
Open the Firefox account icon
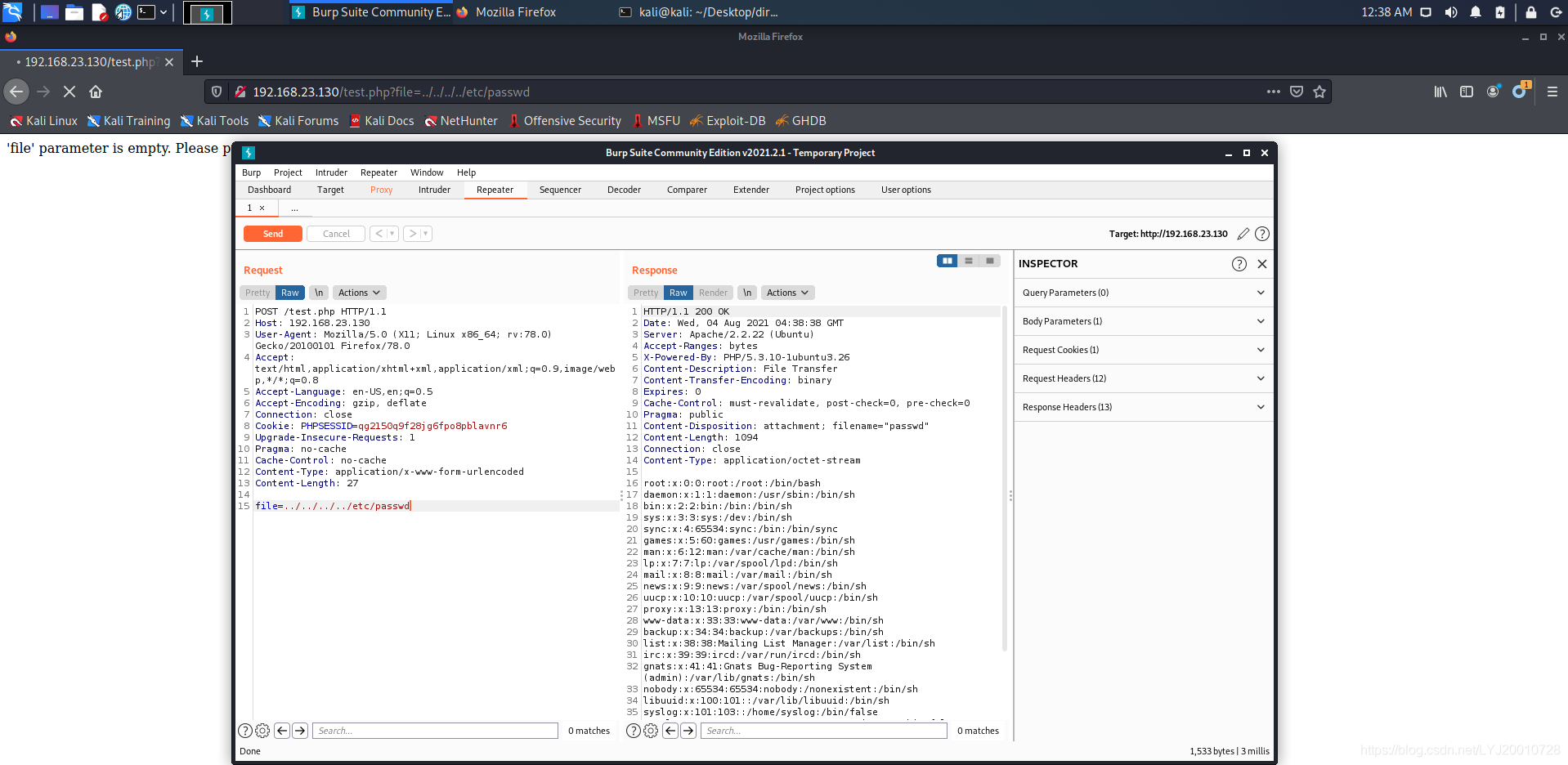pos(1493,92)
